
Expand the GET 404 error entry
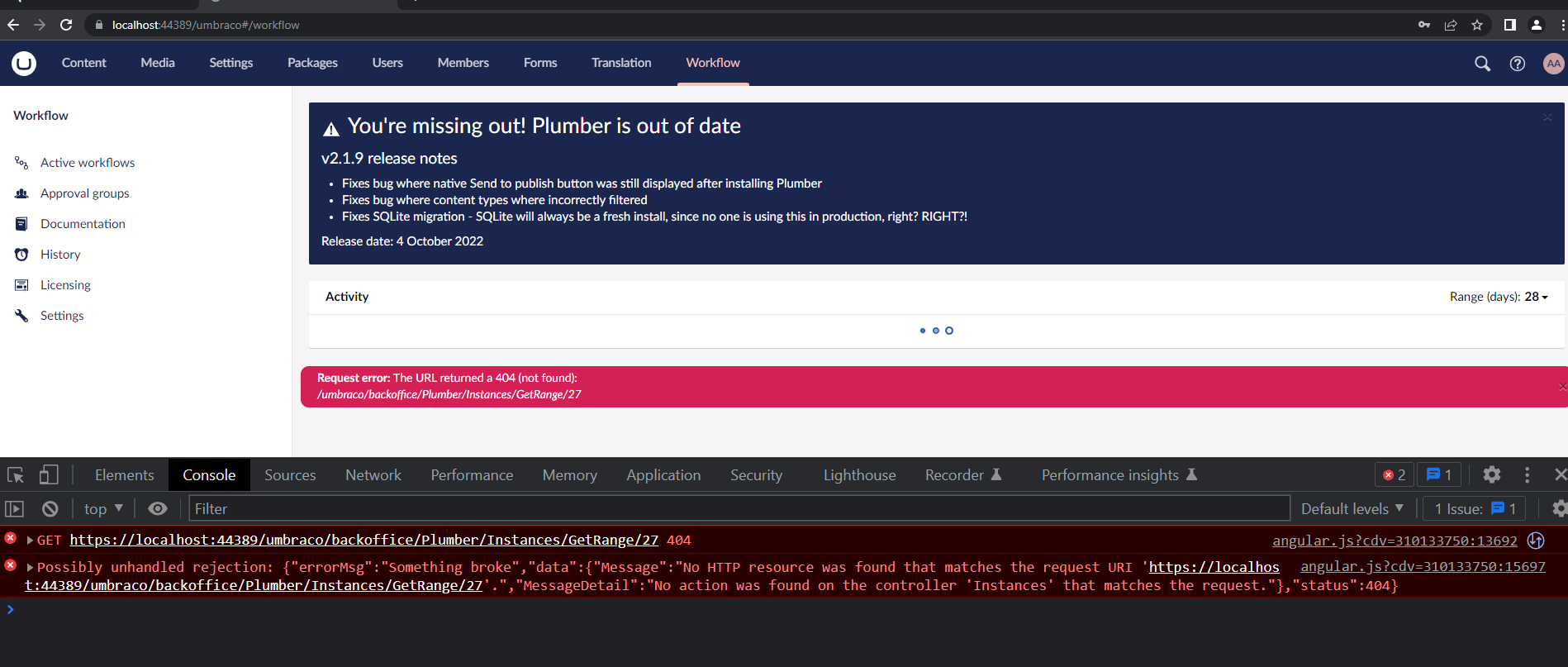click(x=31, y=541)
